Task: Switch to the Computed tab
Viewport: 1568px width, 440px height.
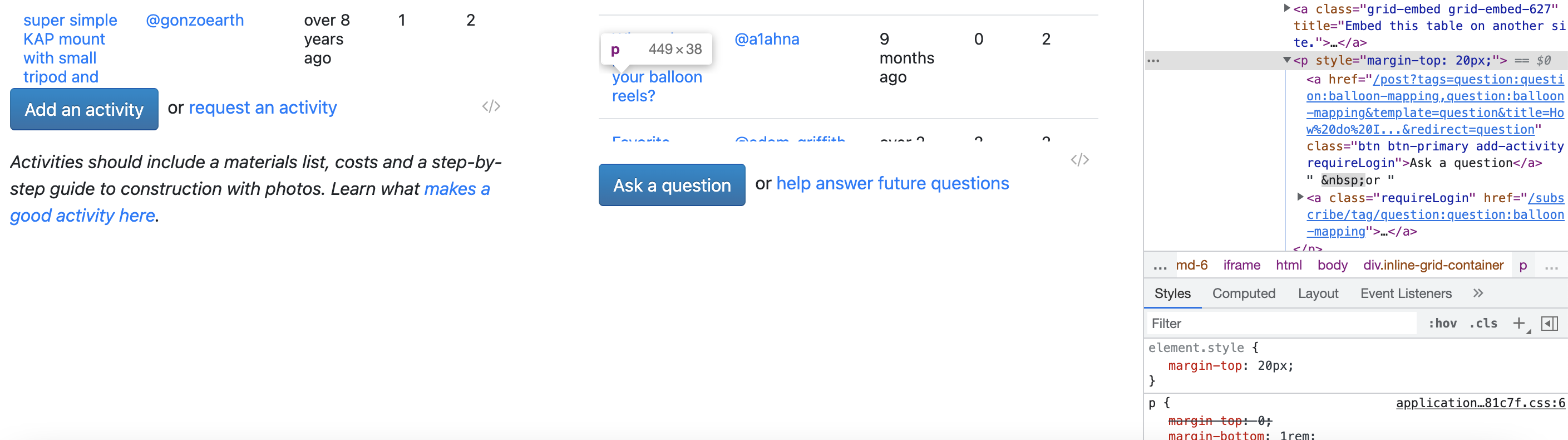Action: tap(1244, 293)
